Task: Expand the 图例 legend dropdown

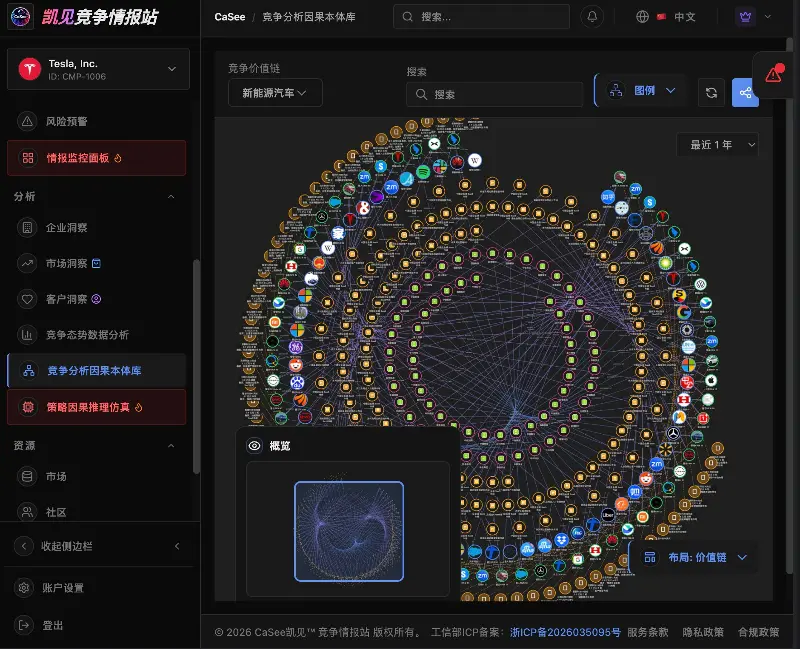Action: [641, 91]
